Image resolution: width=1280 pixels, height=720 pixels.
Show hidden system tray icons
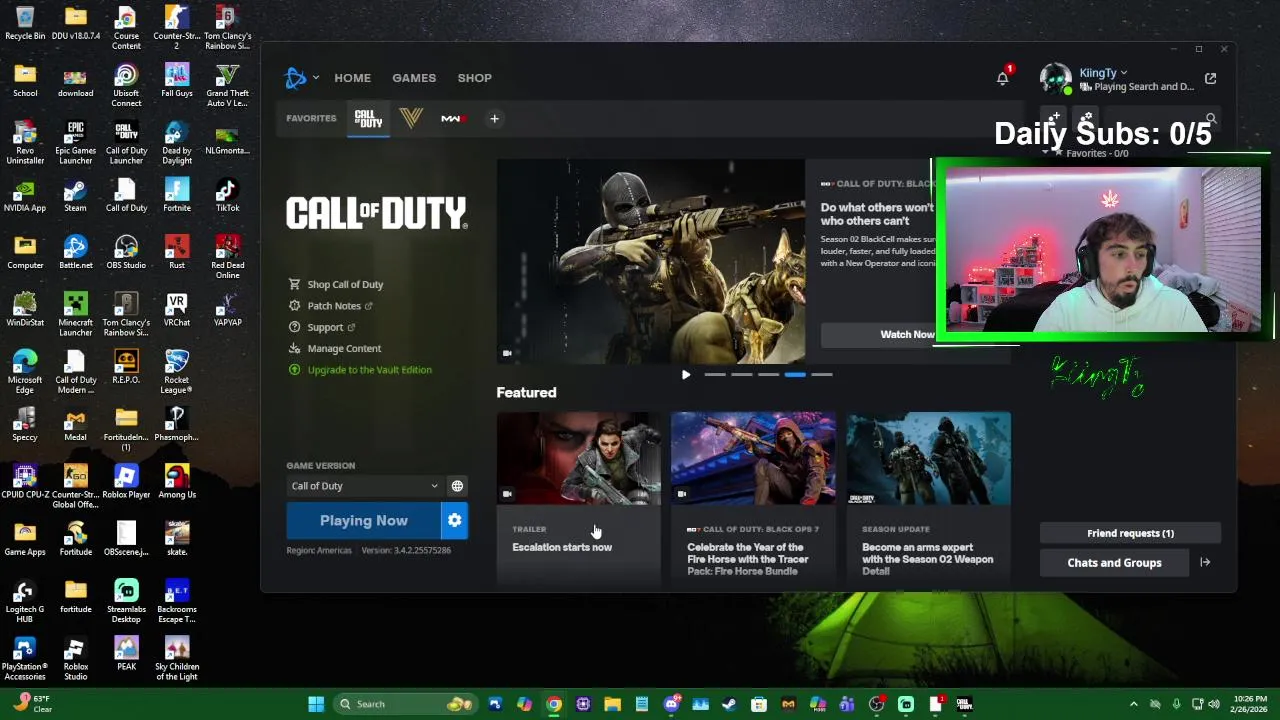tap(1133, 704)
